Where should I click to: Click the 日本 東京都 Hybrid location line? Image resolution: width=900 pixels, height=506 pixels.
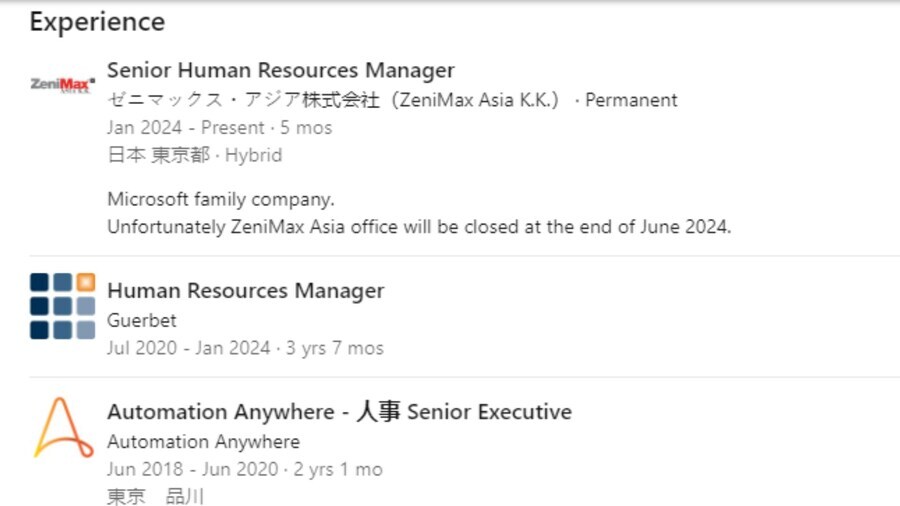pos(195,155)
